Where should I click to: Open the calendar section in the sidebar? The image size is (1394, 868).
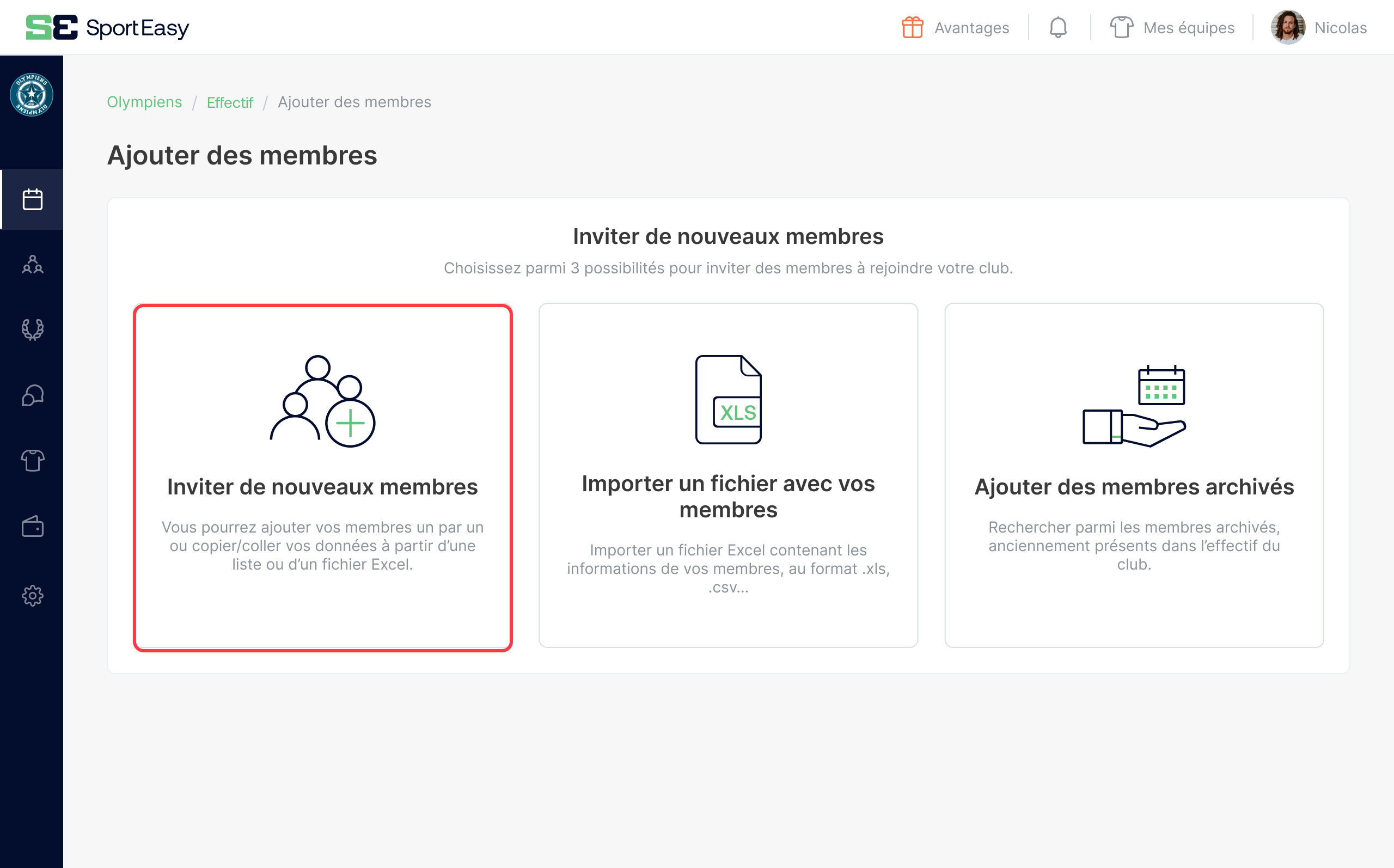click(32, 199)
